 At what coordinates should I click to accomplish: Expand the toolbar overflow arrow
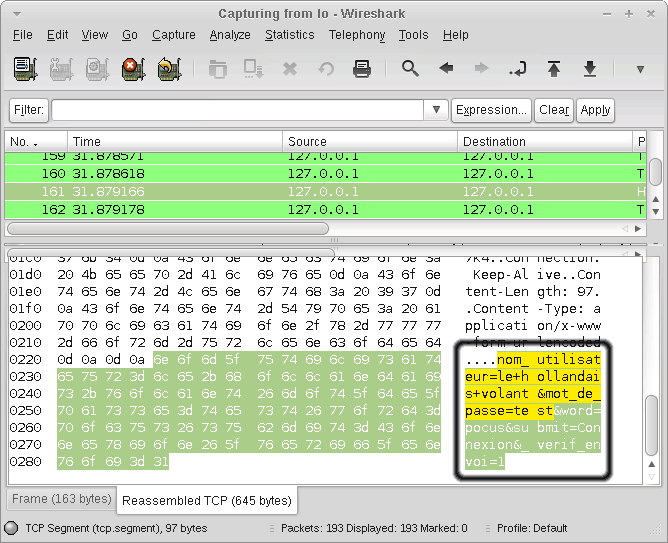640,69
